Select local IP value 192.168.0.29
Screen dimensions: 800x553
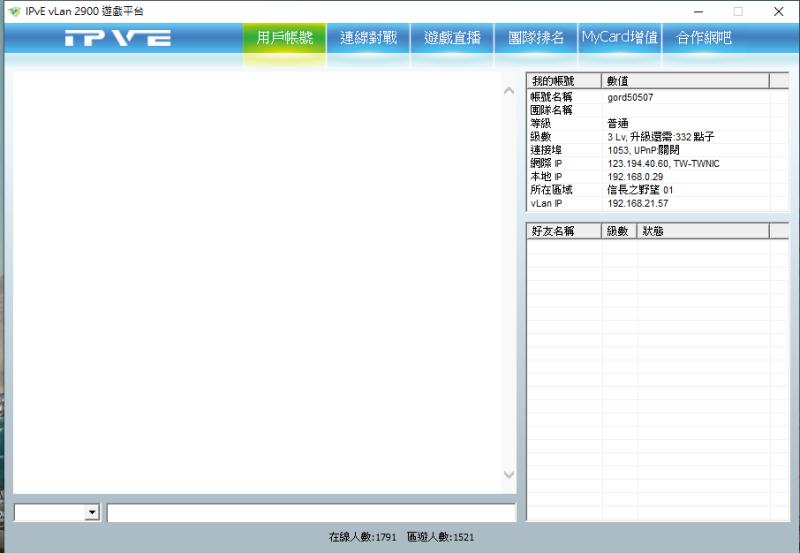tap(635, 177)
